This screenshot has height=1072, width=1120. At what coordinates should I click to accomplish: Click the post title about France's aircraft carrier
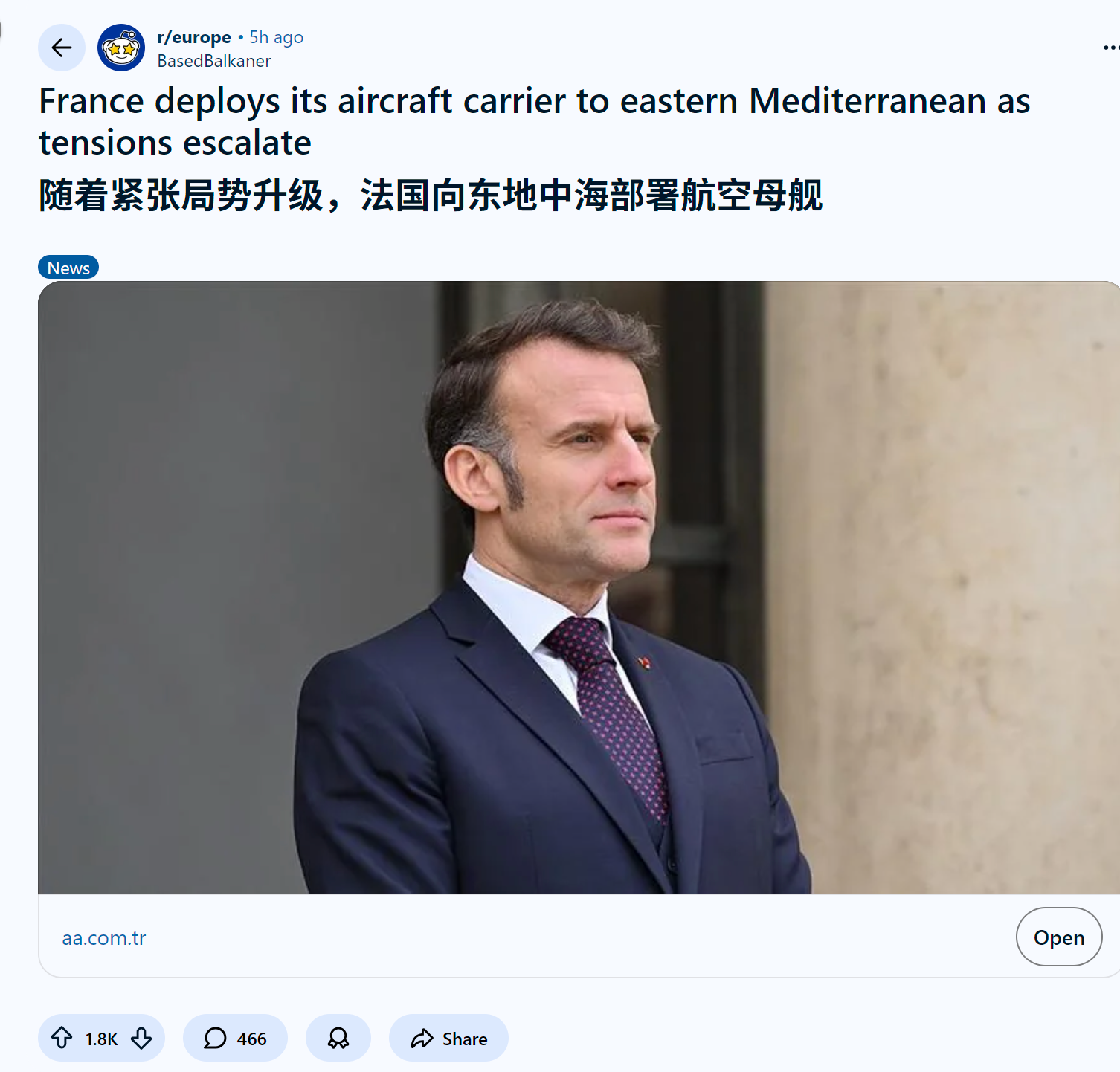click(x=534, y=121)
